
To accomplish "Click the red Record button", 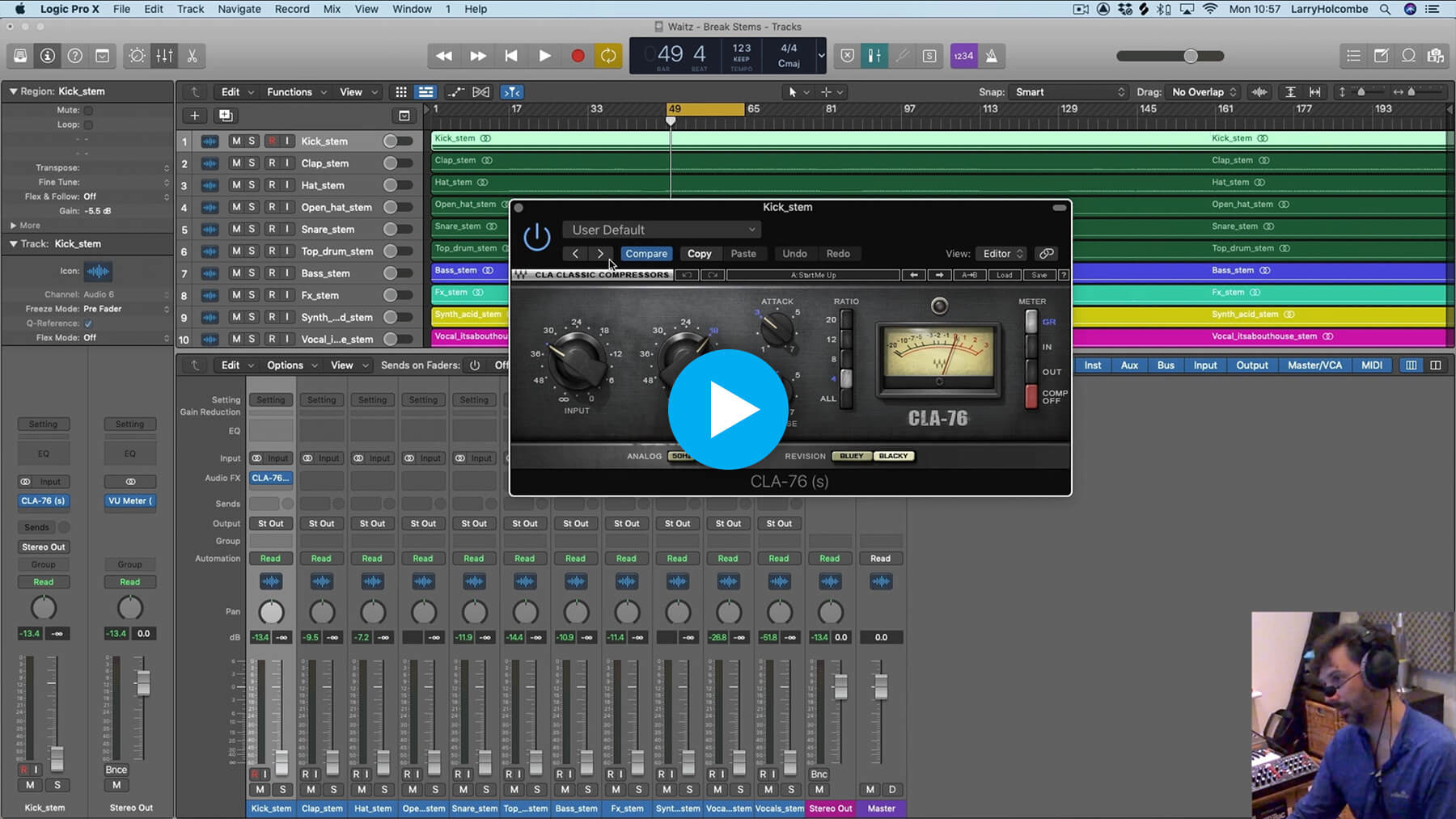I will click(x=578, y=56).
